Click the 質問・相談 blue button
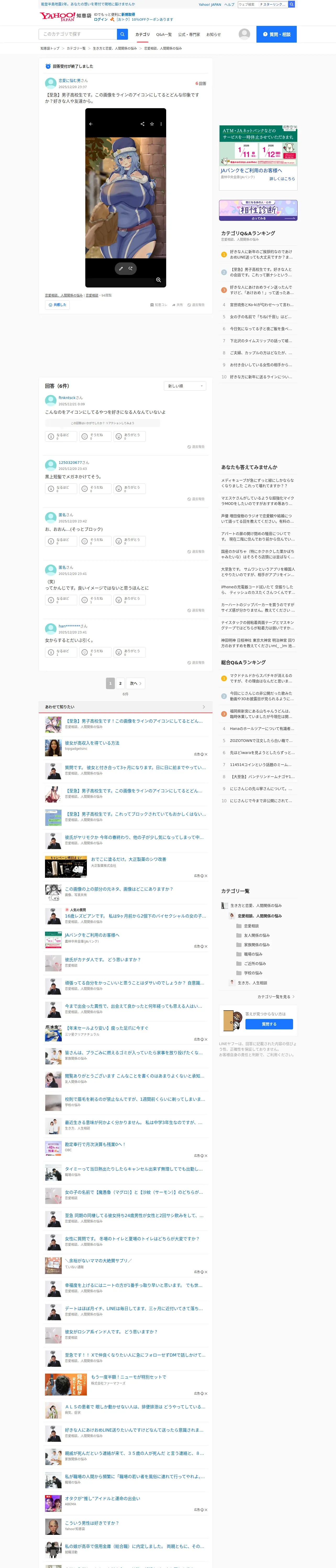336x1568 pixels. [276, 34]
